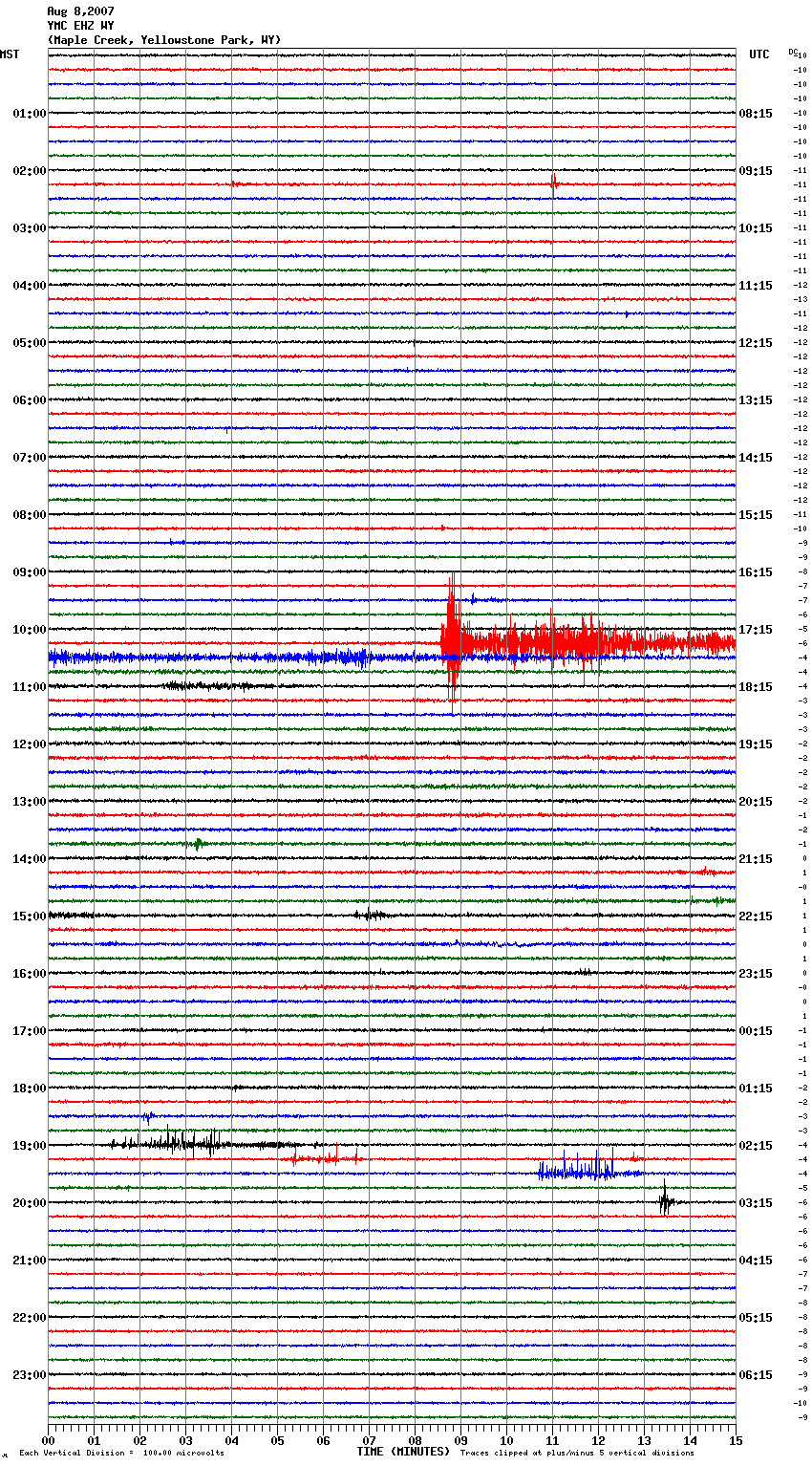Click the "MST" column header
Screen dimensions: 812x1466
[x=10, y=54]
